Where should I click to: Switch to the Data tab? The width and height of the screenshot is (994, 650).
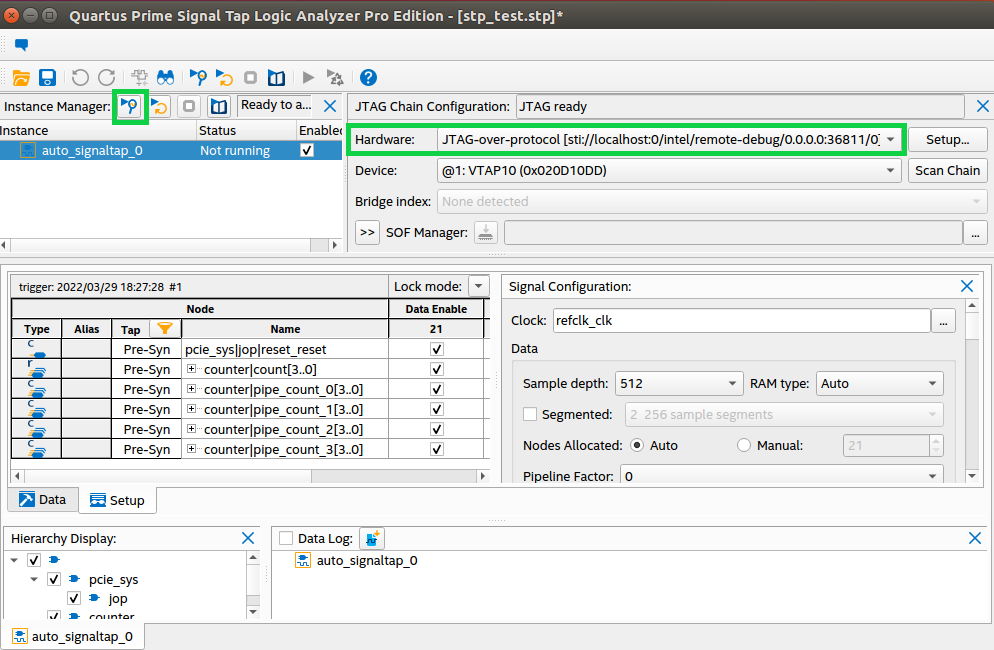(43, 500)
